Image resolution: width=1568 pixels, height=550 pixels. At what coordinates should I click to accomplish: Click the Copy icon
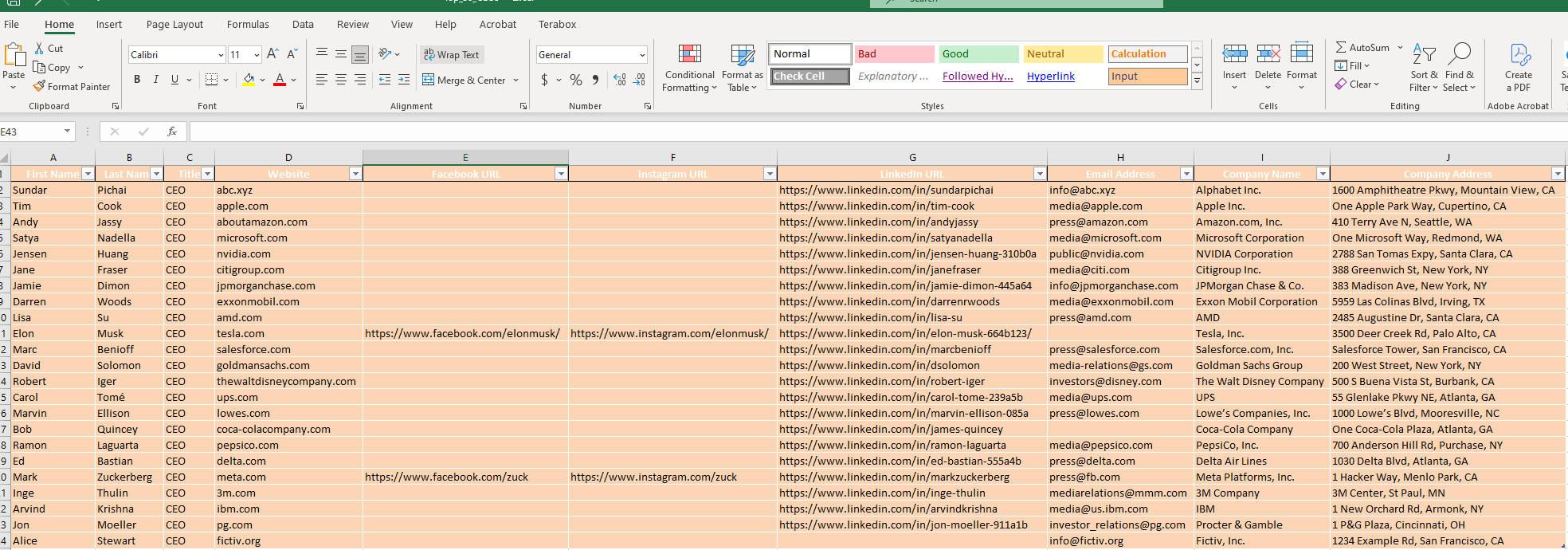[39, 68]
